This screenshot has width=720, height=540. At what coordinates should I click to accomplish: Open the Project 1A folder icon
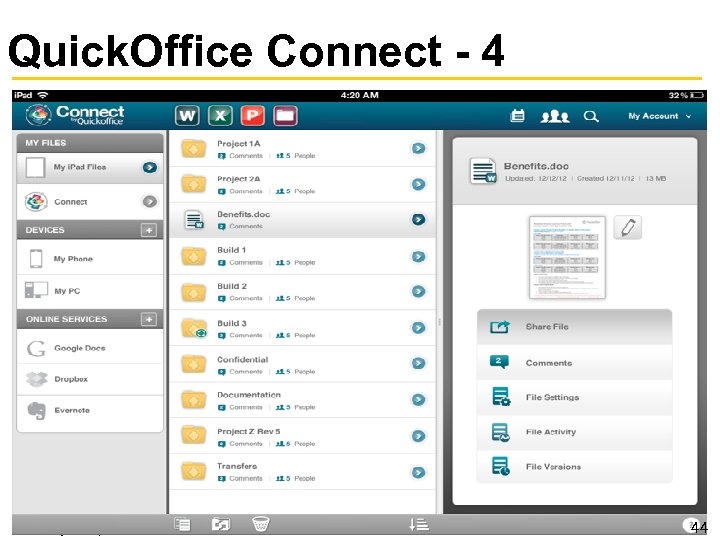pyautogui.click(x=193, y=148)
